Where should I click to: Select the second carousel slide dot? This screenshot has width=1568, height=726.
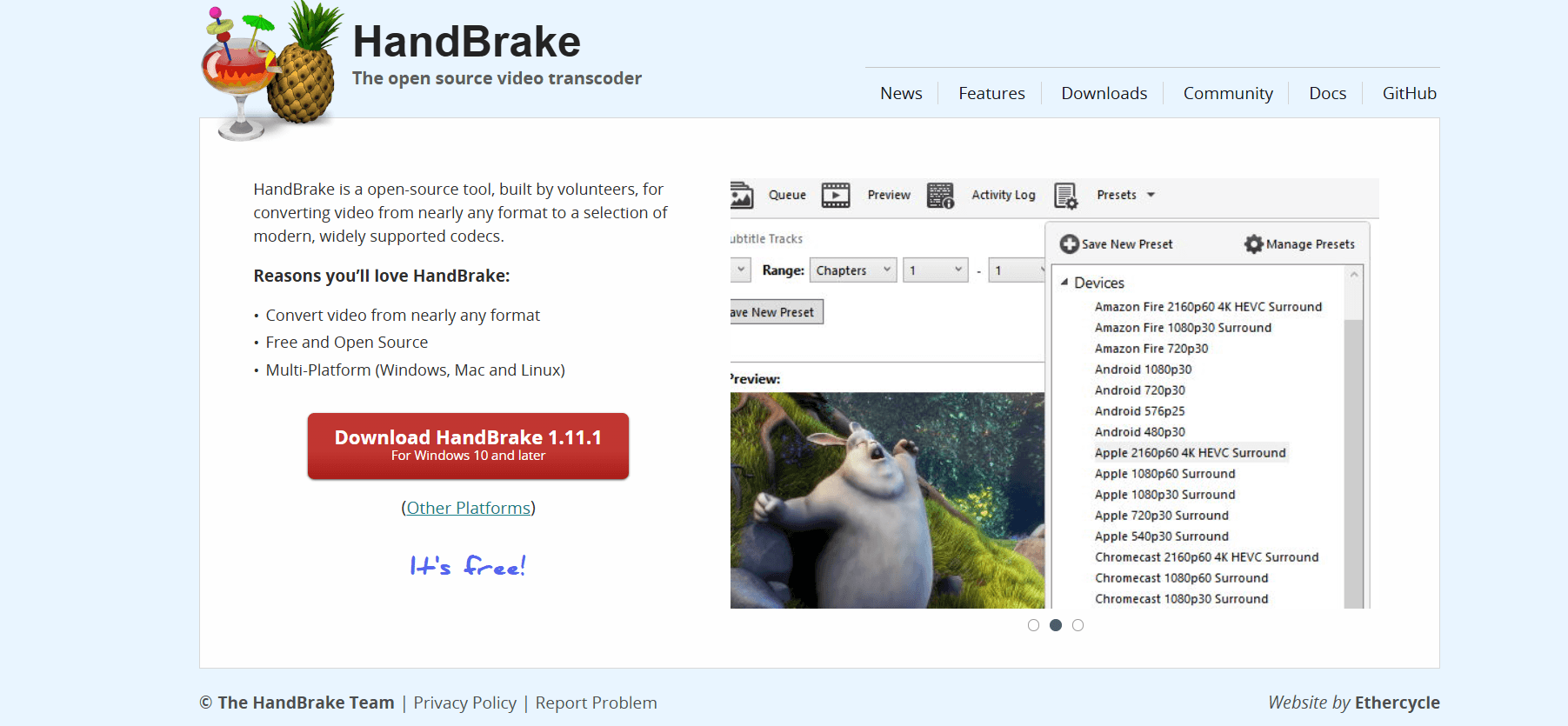point(1056,625)
